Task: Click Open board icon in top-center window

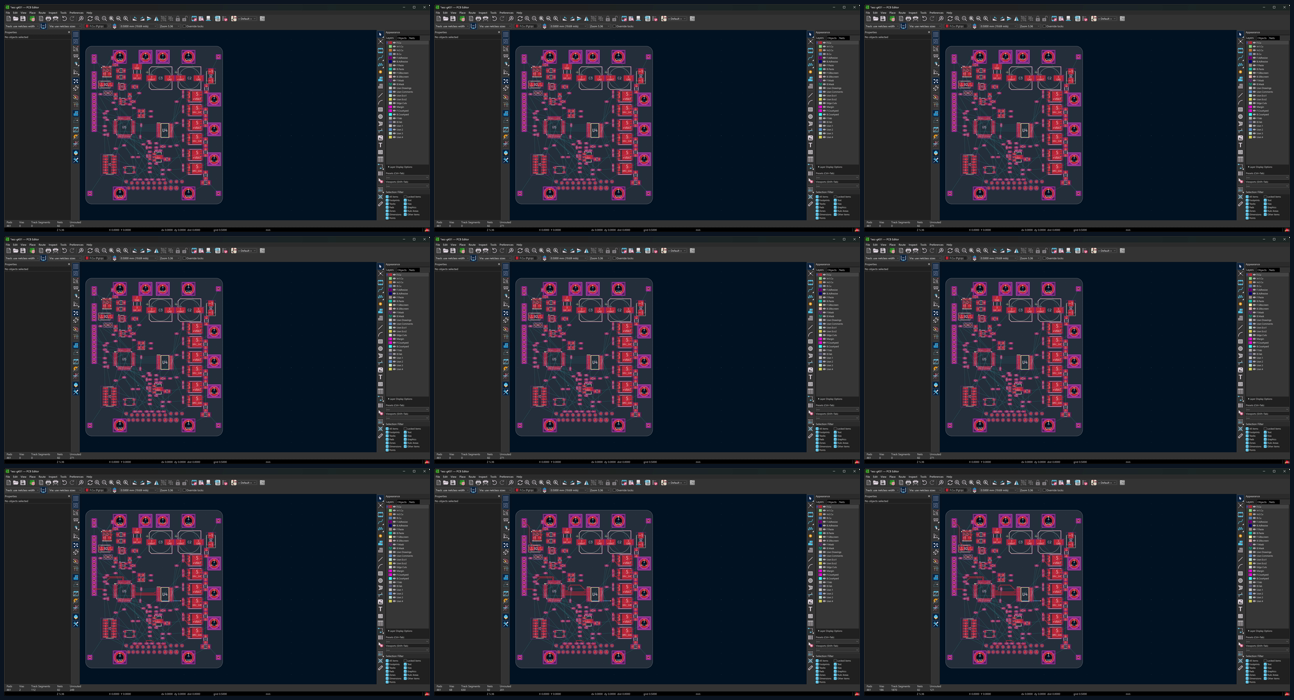Action: (445, 18)
